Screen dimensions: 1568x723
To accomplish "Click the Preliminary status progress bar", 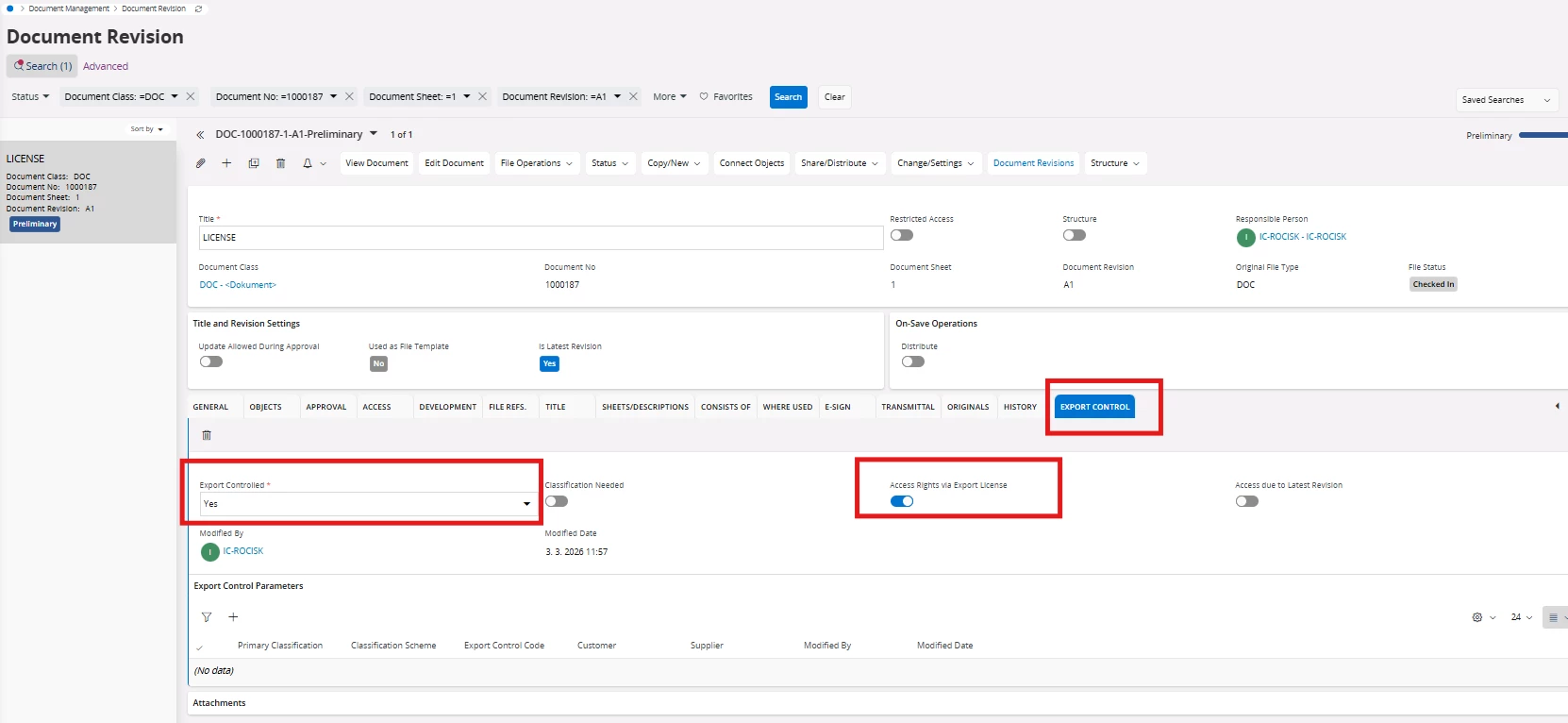I will [x=1543, y=136].
